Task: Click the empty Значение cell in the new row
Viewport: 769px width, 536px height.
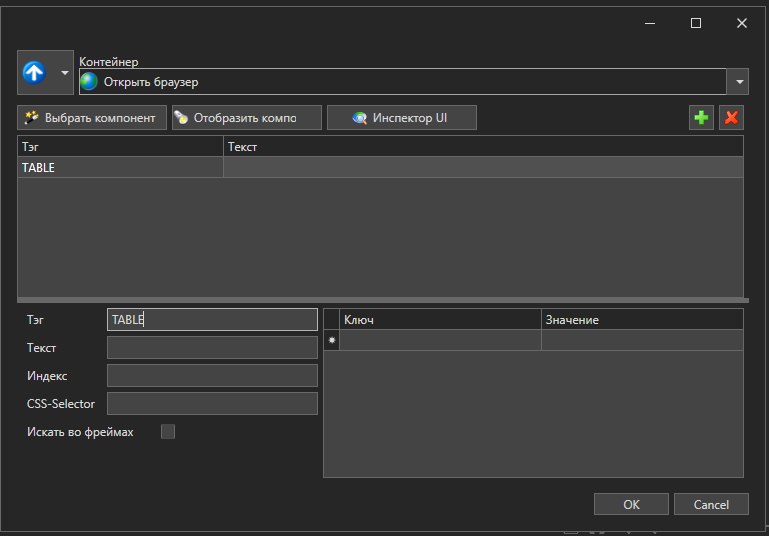Action: [x=642, y=340]
